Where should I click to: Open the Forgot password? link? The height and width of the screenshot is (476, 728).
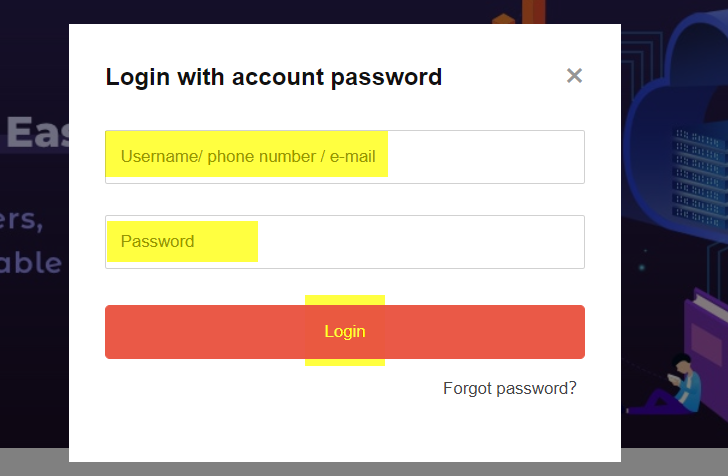509,388
